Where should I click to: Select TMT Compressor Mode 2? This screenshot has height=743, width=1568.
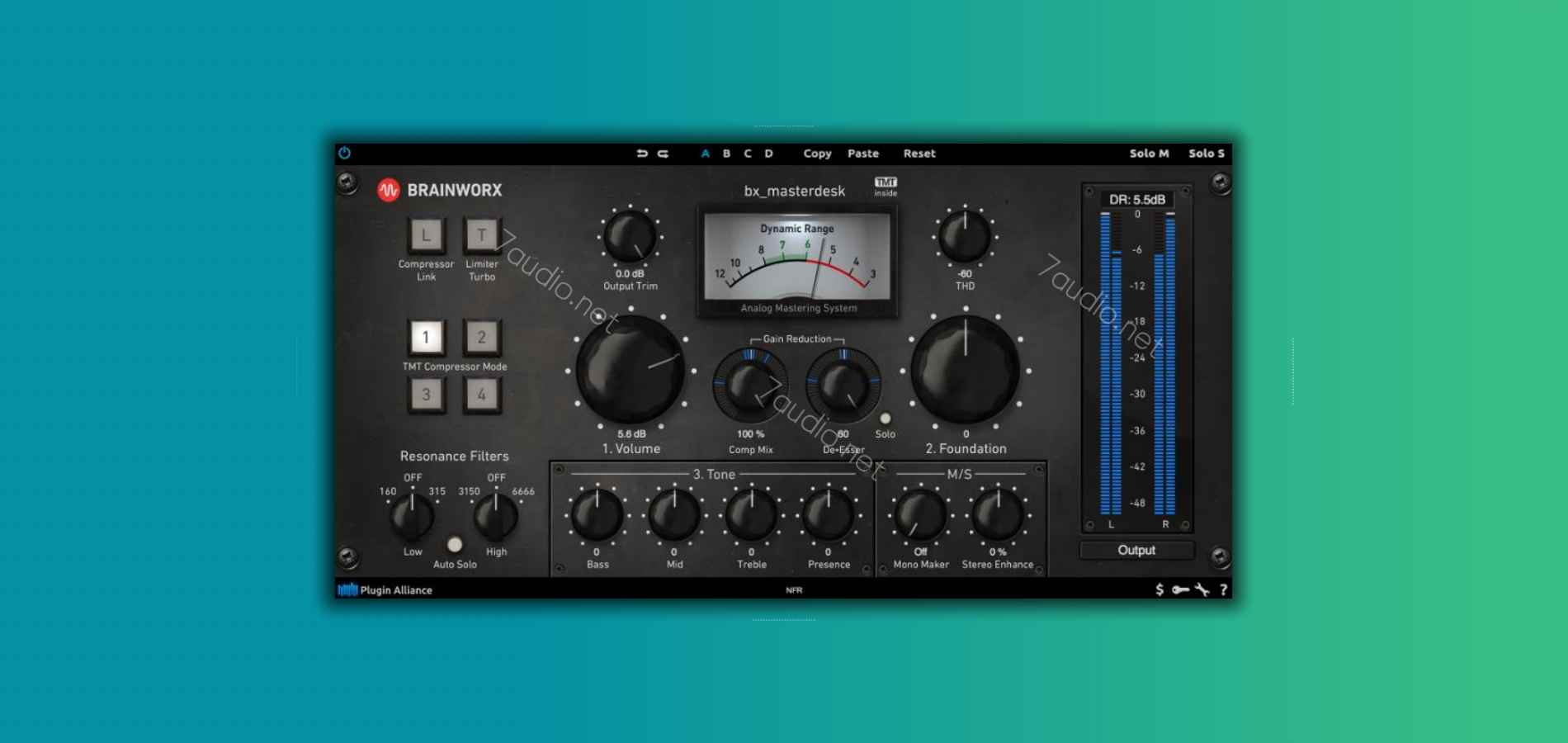(x=482, y=337)
